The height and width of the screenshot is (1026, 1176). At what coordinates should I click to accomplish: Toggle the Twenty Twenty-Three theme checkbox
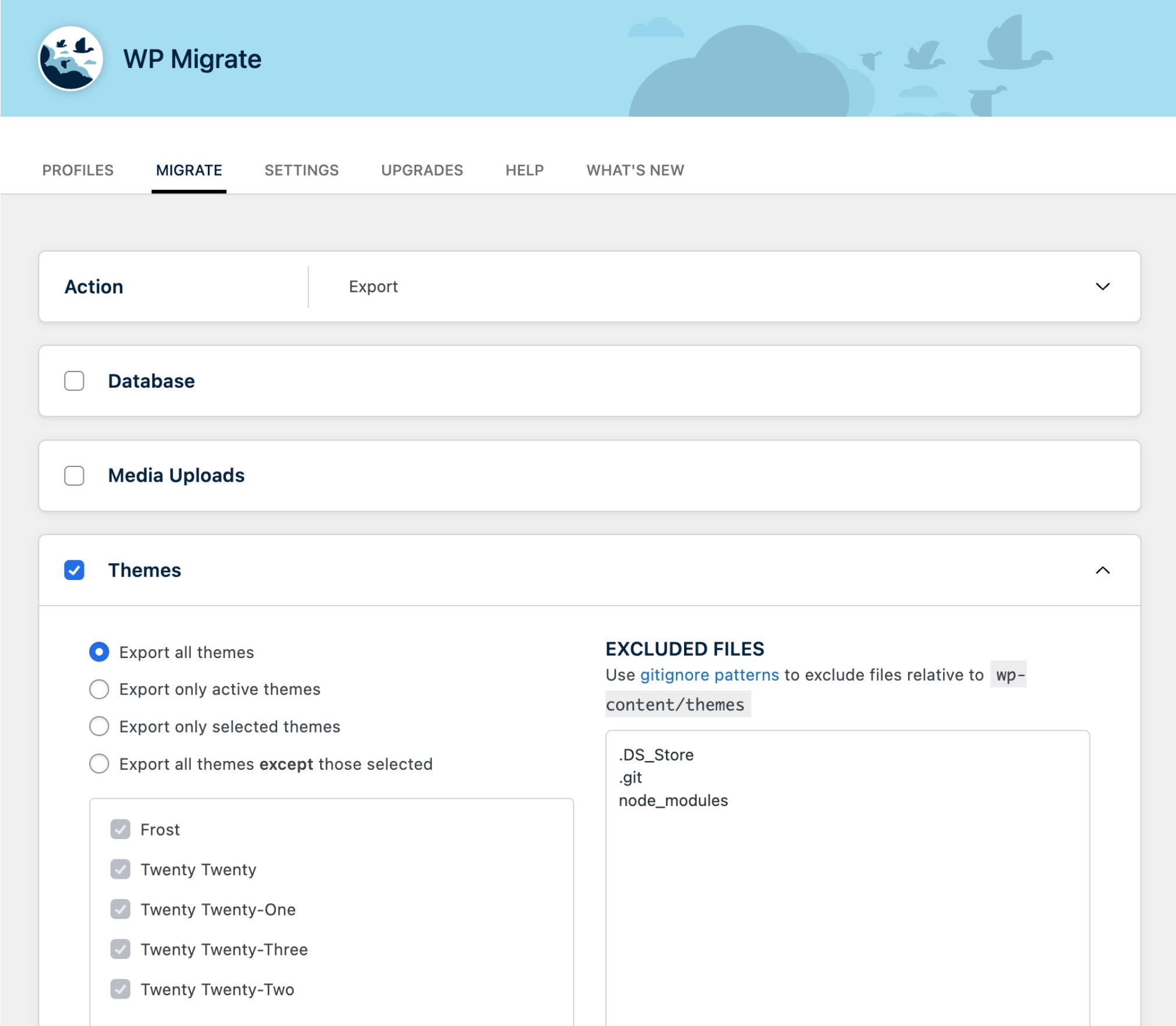[121, 949]
